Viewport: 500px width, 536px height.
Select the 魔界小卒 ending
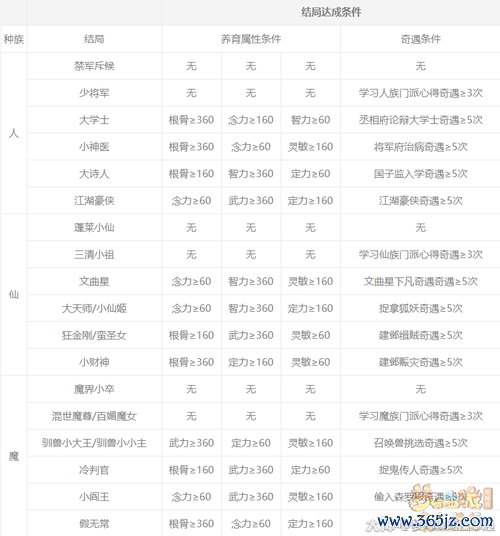[x=94, y=389]
